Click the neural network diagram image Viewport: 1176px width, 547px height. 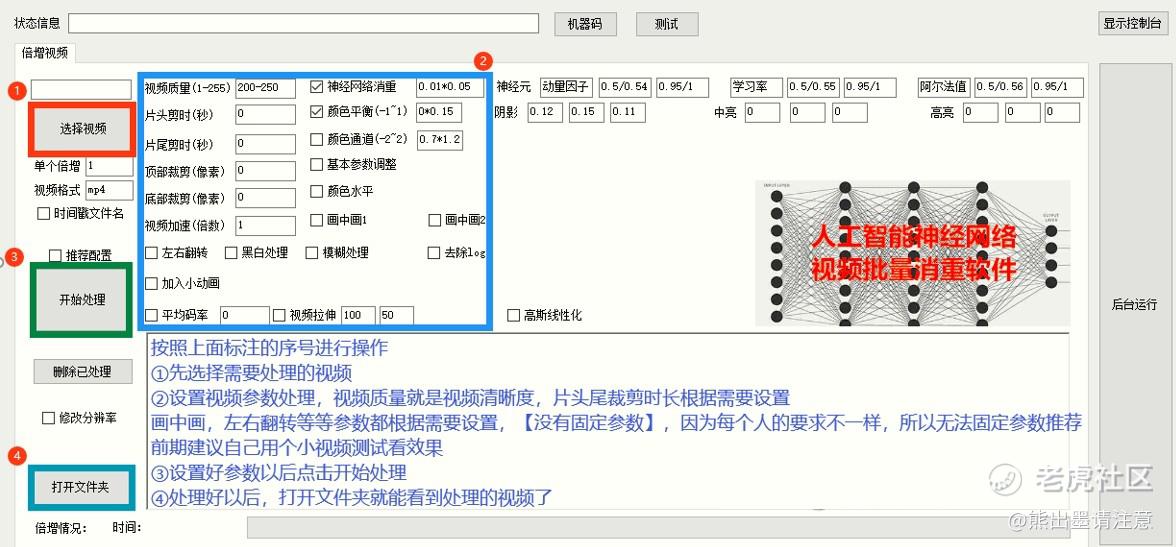click(x=913, y=253)
